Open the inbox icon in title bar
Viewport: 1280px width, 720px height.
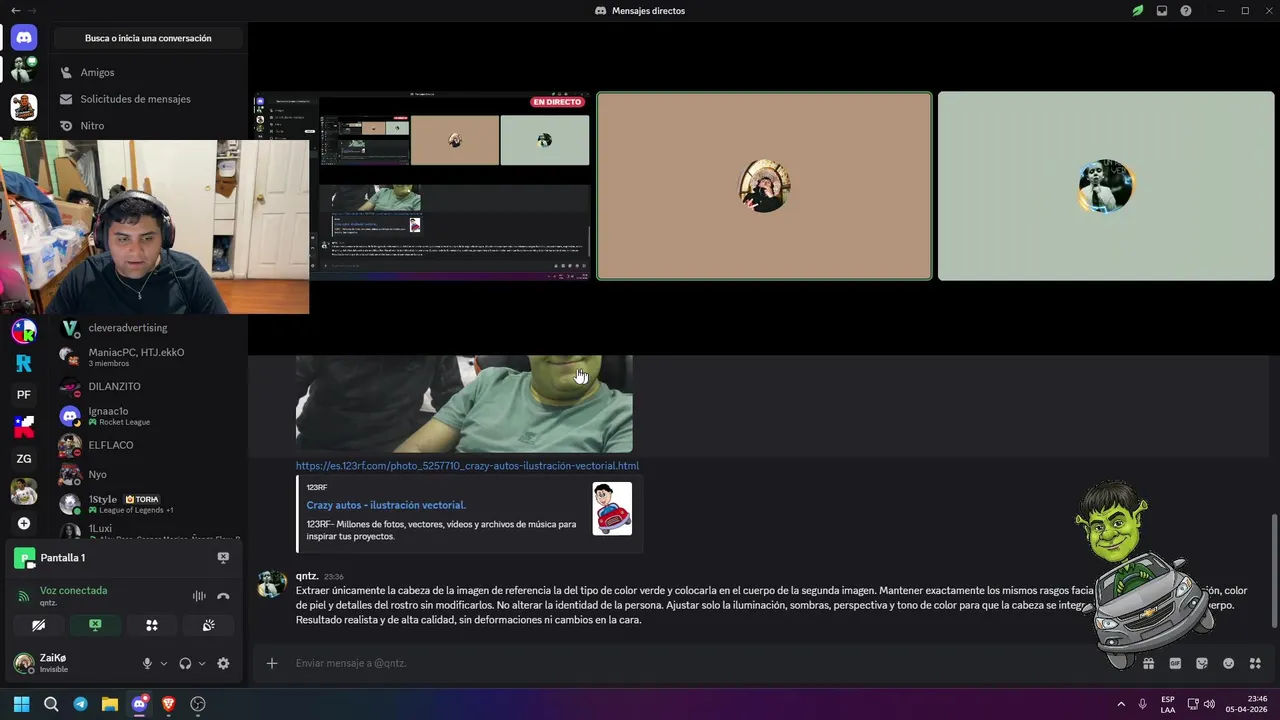1162,11
